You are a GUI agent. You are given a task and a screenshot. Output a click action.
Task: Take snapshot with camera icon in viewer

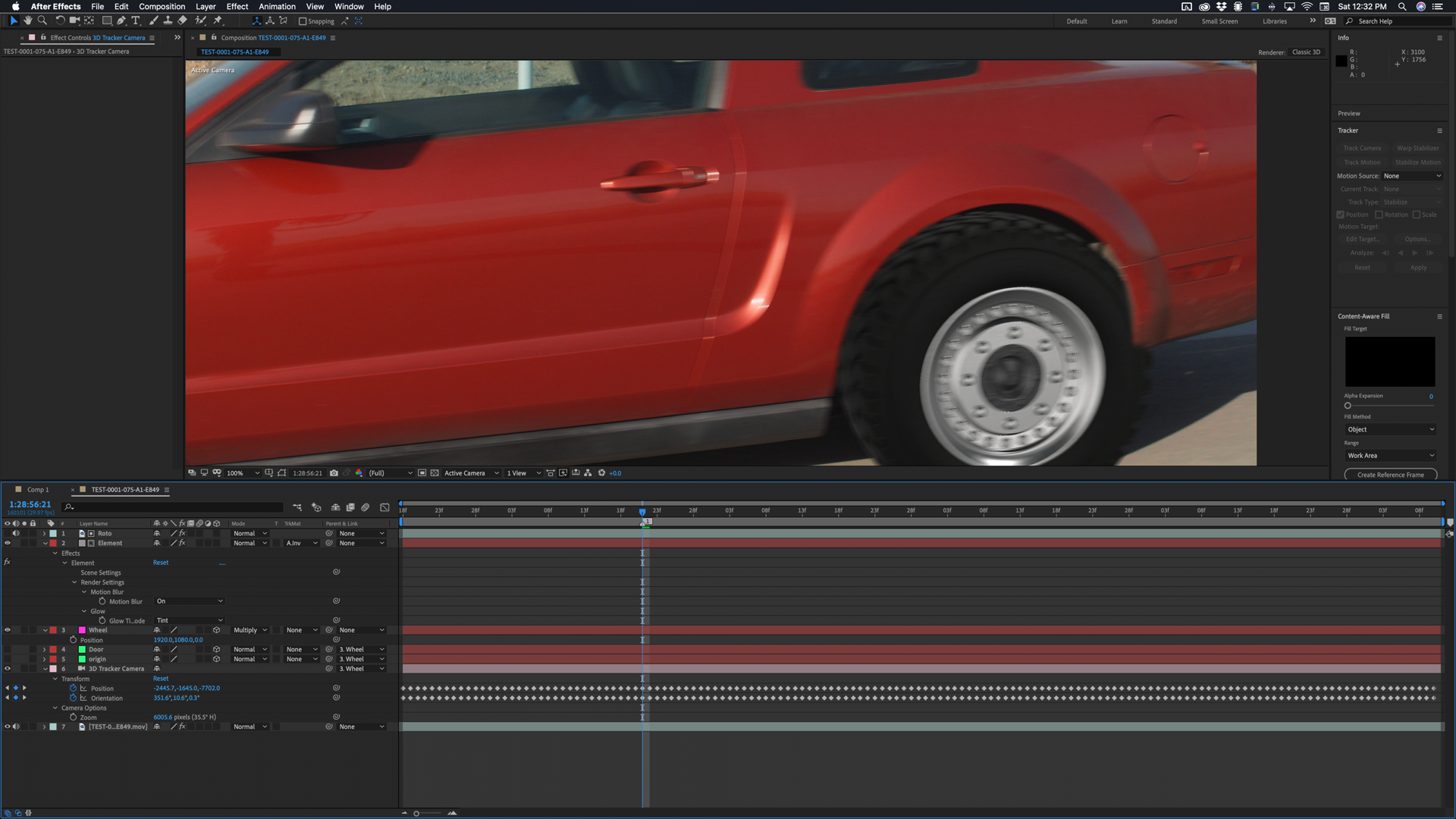point(334,472)
